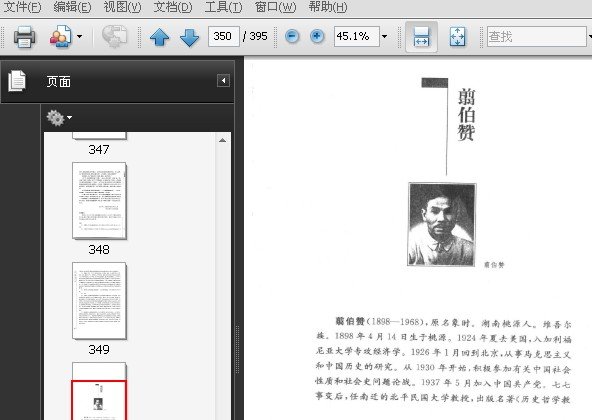This screenshot has width=592, height=420.
Task: Open the 视图(V) menu
Action: point(122,7)
